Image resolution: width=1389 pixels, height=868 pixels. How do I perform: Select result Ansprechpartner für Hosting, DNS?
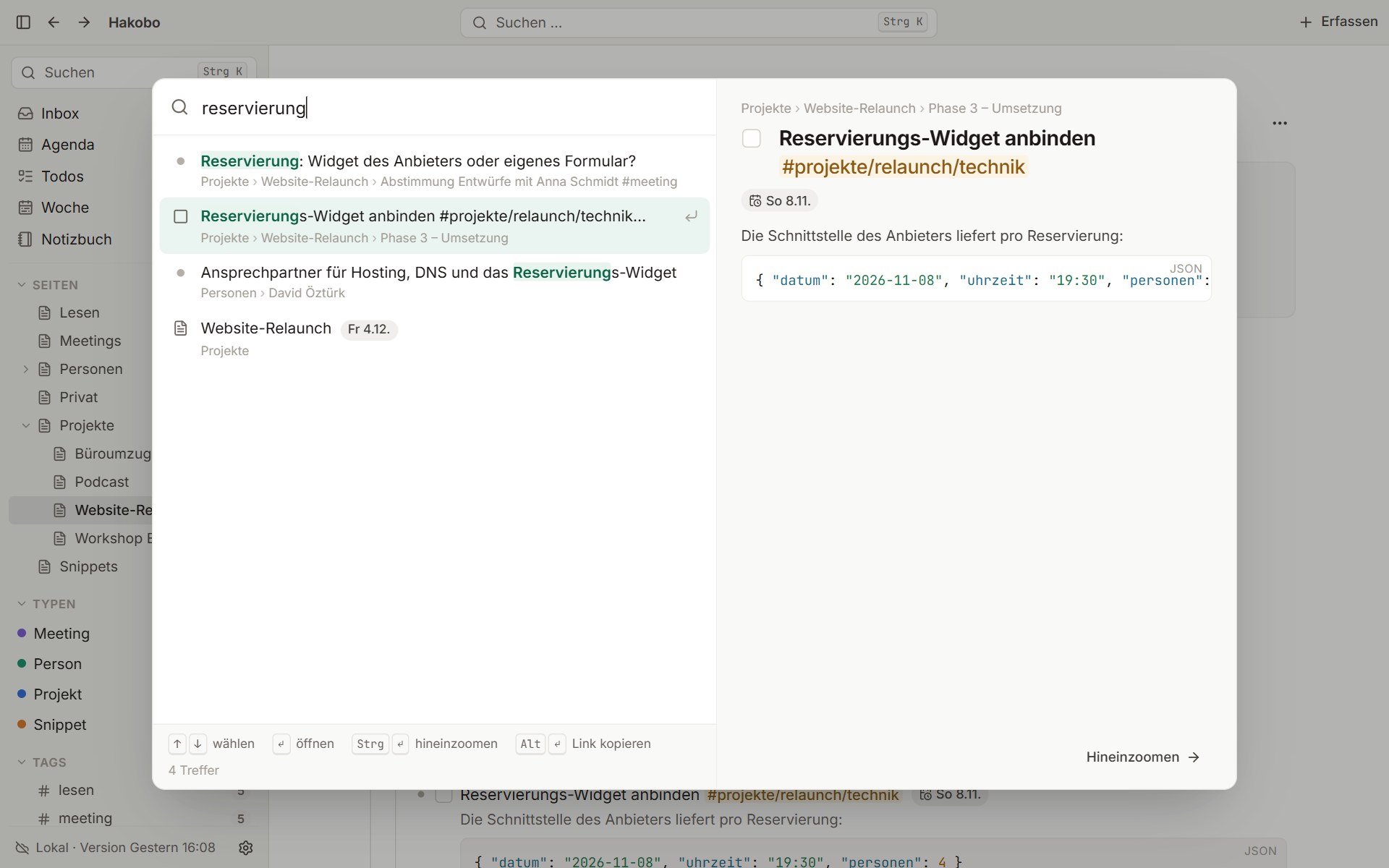[x=434, y=282]
